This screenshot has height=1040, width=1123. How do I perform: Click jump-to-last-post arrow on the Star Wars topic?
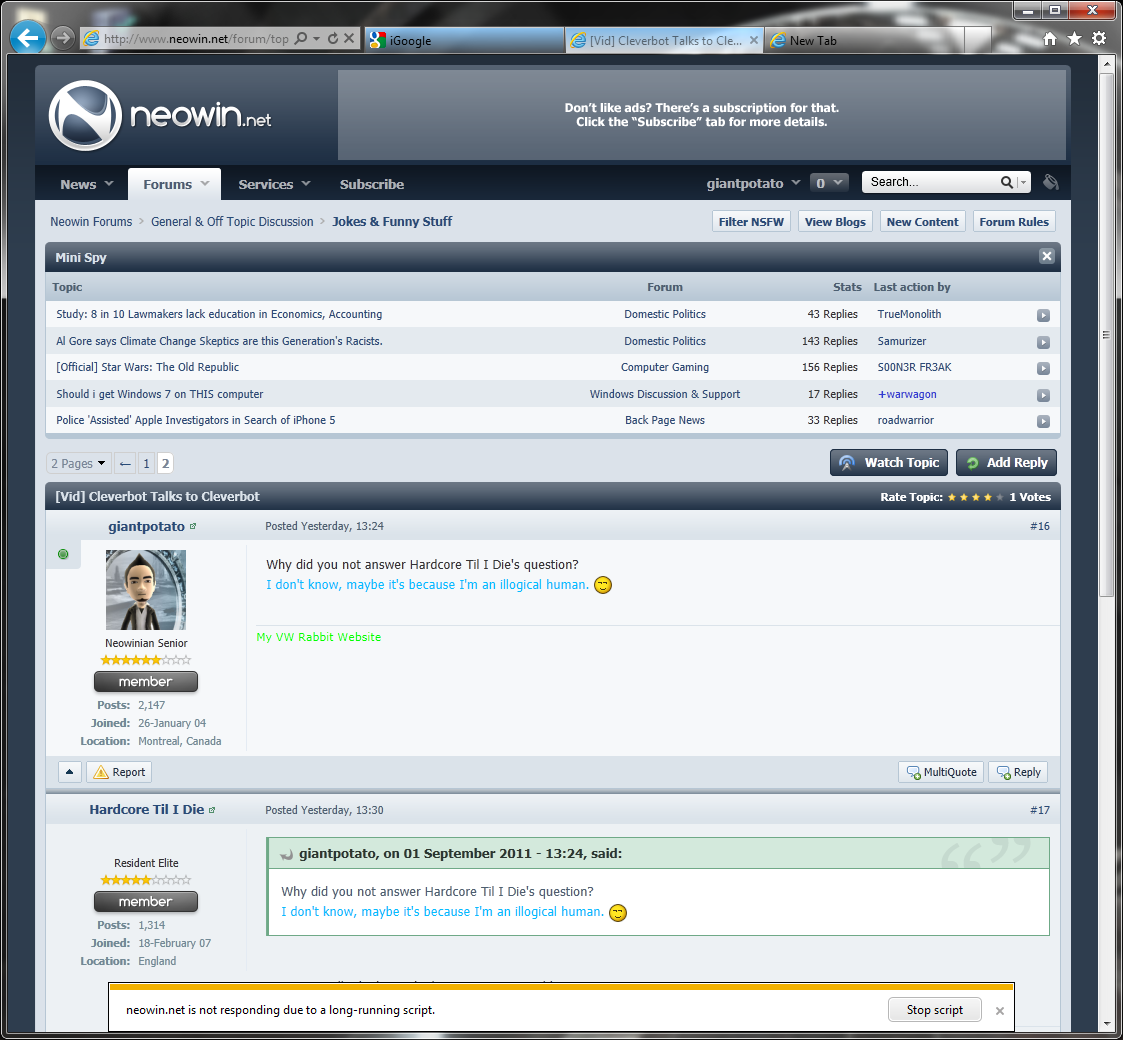tap(1043, 368)
